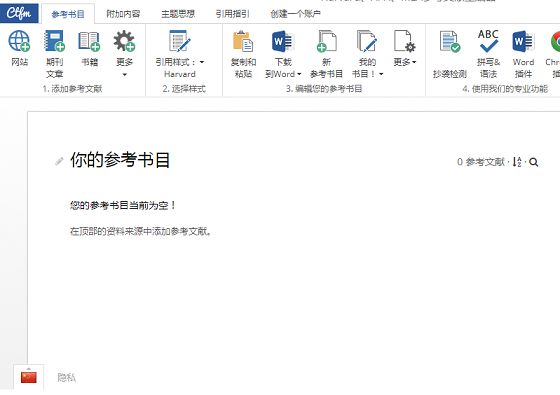This screenshot has height=395, width=560.
Task: Open the China flag language selector
Action: tap(29, 377)
